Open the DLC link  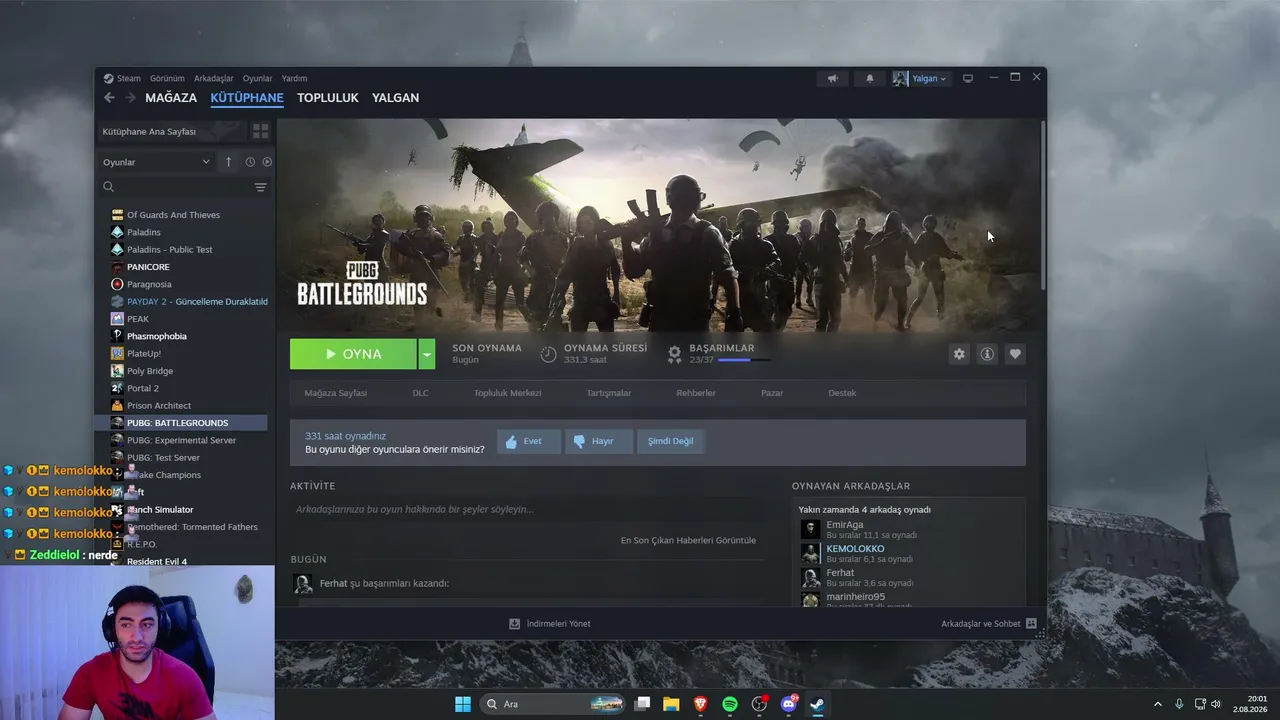click(x=420, y=393)
